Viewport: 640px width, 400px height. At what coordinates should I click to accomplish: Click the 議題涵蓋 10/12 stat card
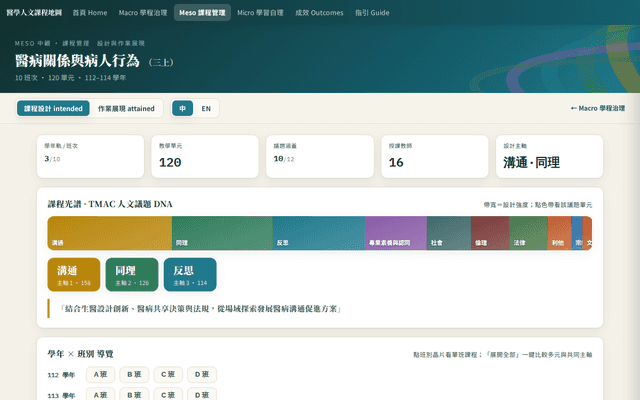coord(320,157)
